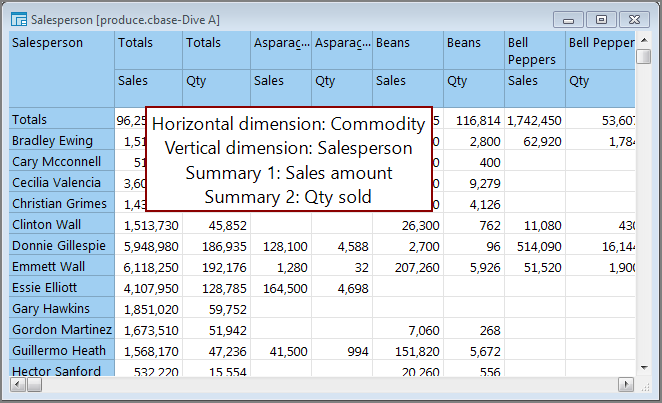The image size is (662, 403).
Task: Click the vertical scrollbar up arrow
Action: (644, 39)
